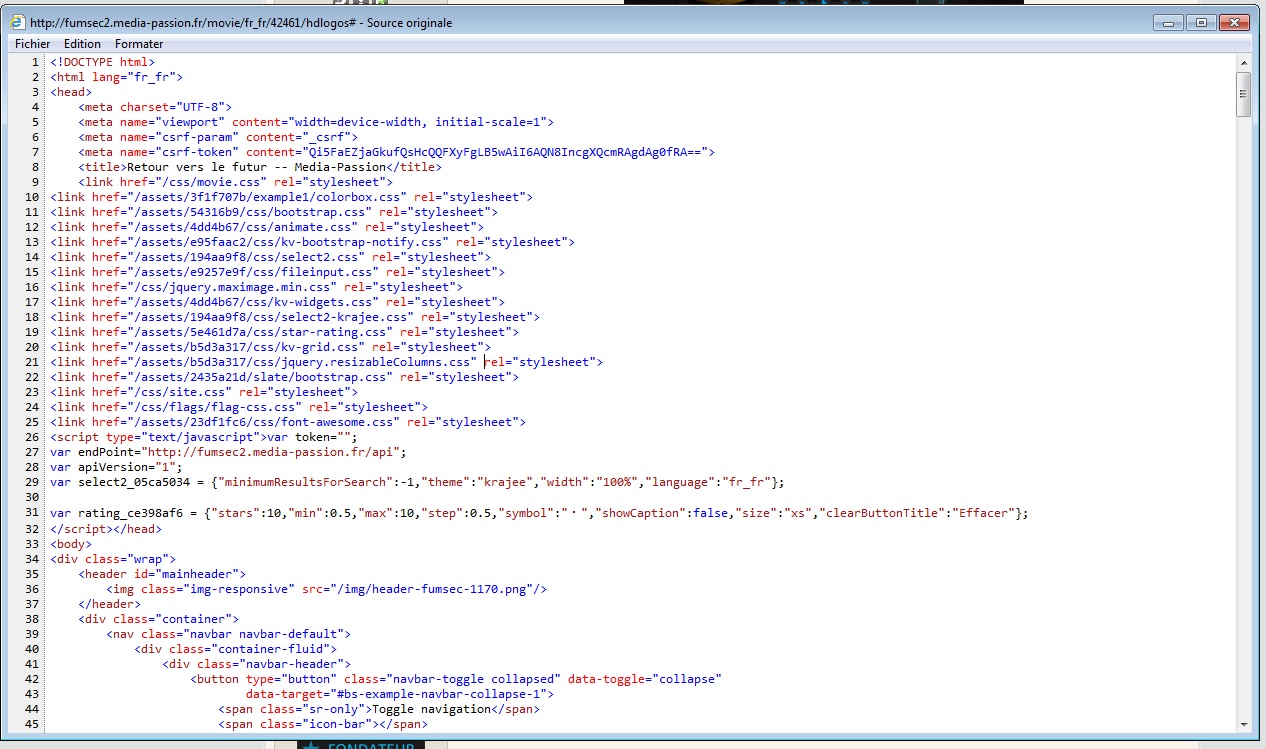Click the div class="wrap" line
The image size is (1266, 749).
[114, 559]
